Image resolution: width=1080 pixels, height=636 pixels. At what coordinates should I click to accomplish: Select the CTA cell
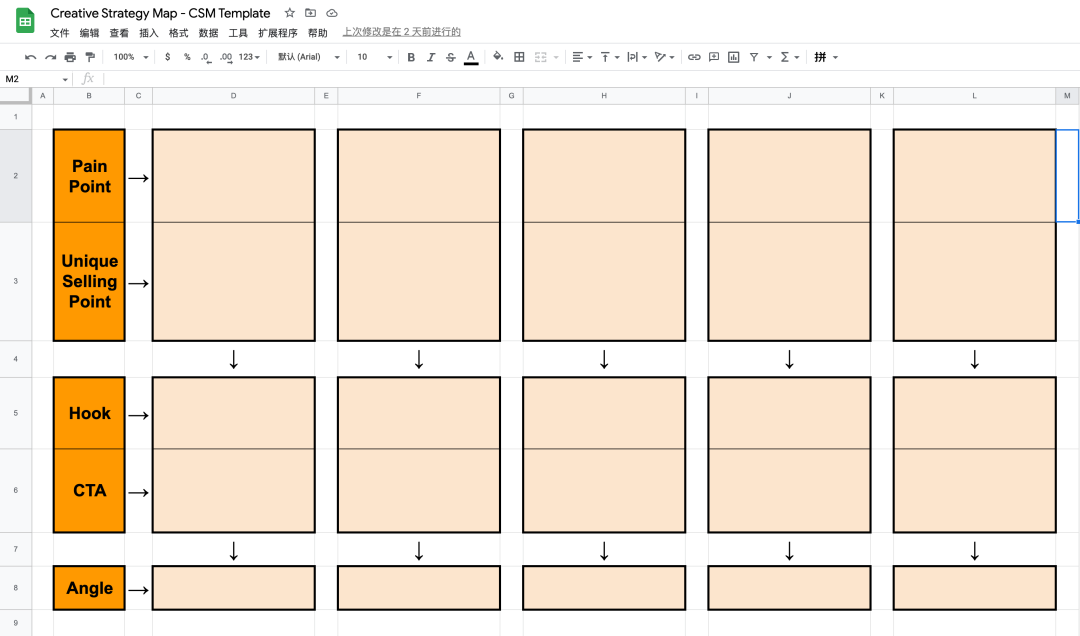click(x=90, y=491)
